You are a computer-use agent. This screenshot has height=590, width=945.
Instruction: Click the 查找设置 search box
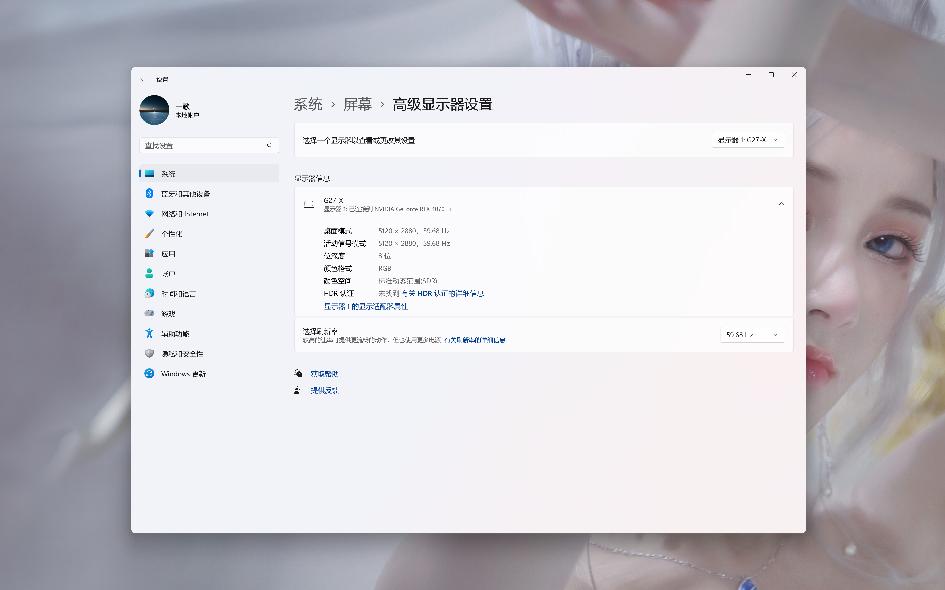tap(205, 144)
